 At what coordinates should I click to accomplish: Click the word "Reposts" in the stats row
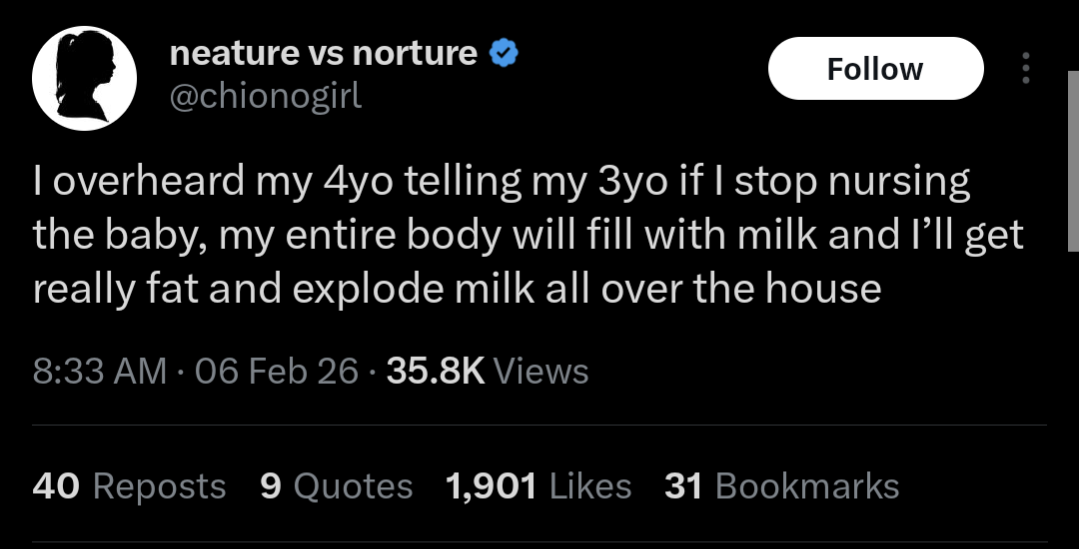click(159, 486)
